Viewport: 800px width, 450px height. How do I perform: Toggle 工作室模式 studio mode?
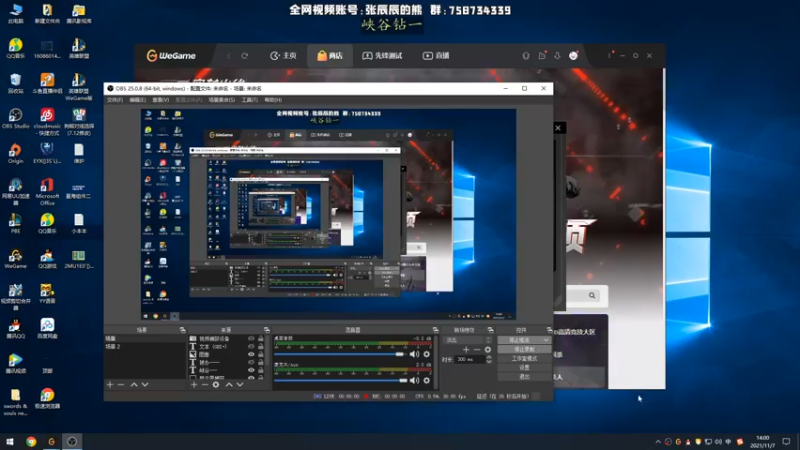coord(524,358)
